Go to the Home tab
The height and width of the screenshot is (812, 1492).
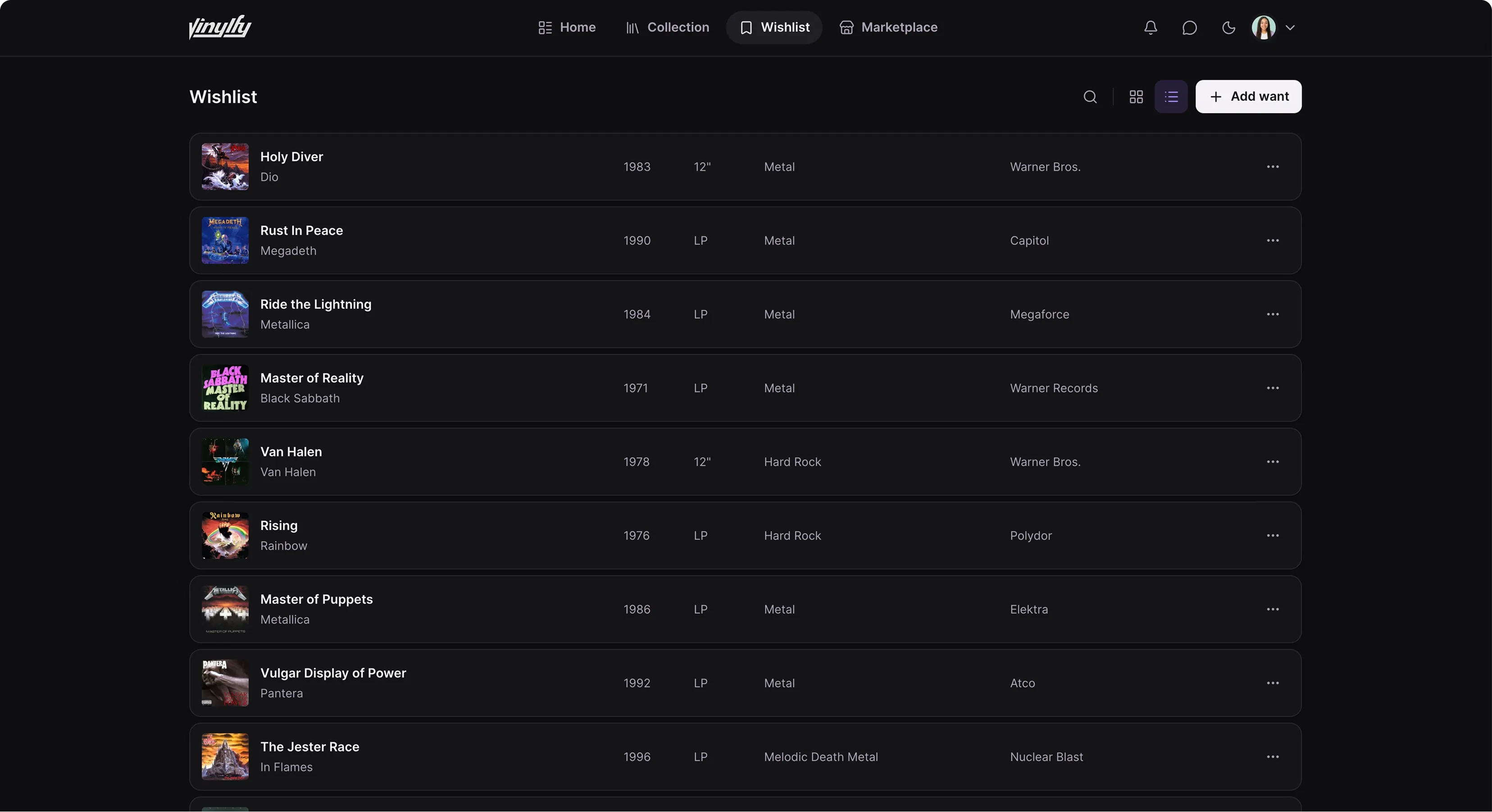click(566, 27)
